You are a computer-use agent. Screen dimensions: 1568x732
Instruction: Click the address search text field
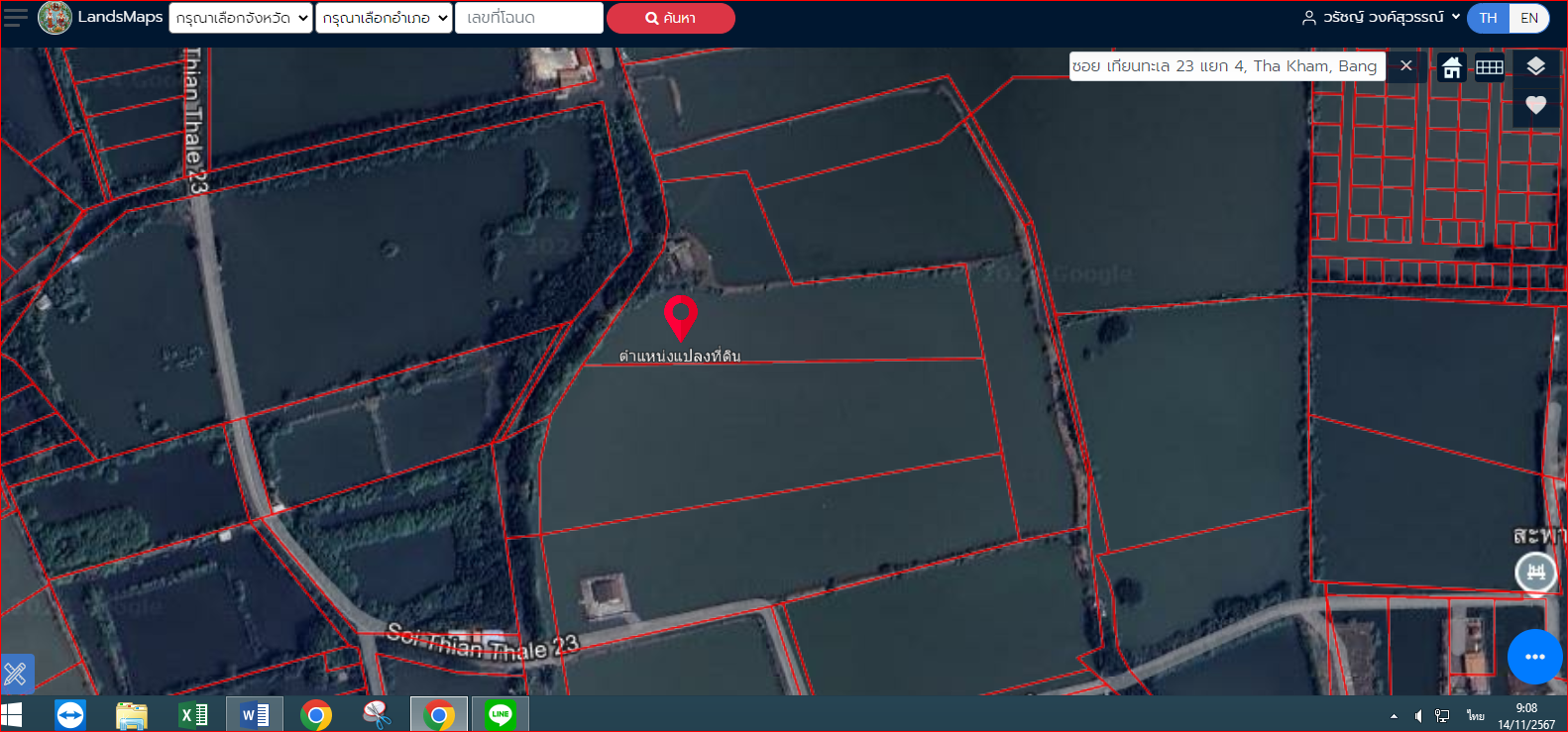click(1227, 66)
